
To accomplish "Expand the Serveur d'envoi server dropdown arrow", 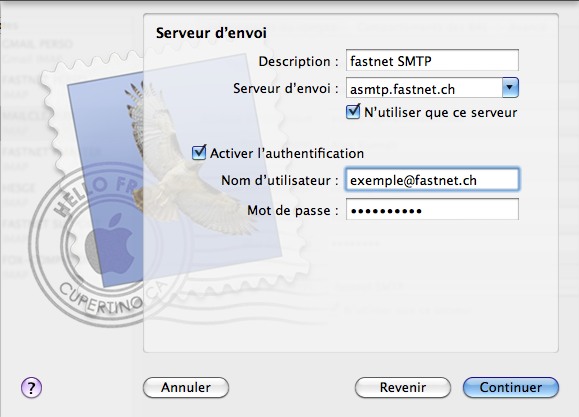I will [x=510, y=88].
